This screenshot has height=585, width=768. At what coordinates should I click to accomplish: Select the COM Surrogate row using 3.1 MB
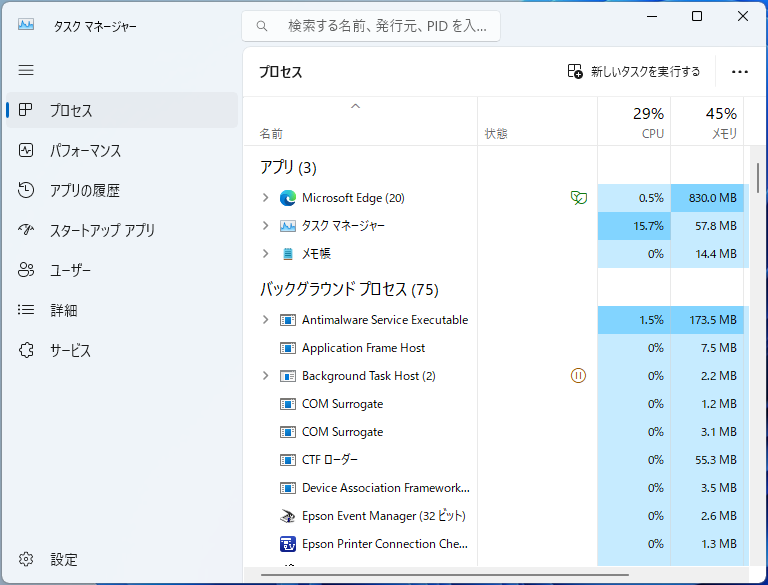496,432
